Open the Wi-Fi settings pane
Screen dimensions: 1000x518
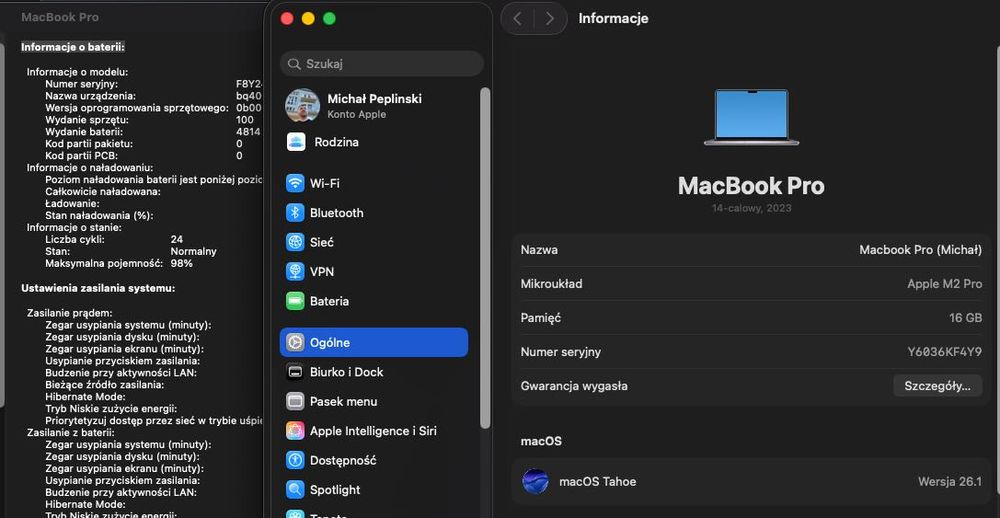(374, 183)
